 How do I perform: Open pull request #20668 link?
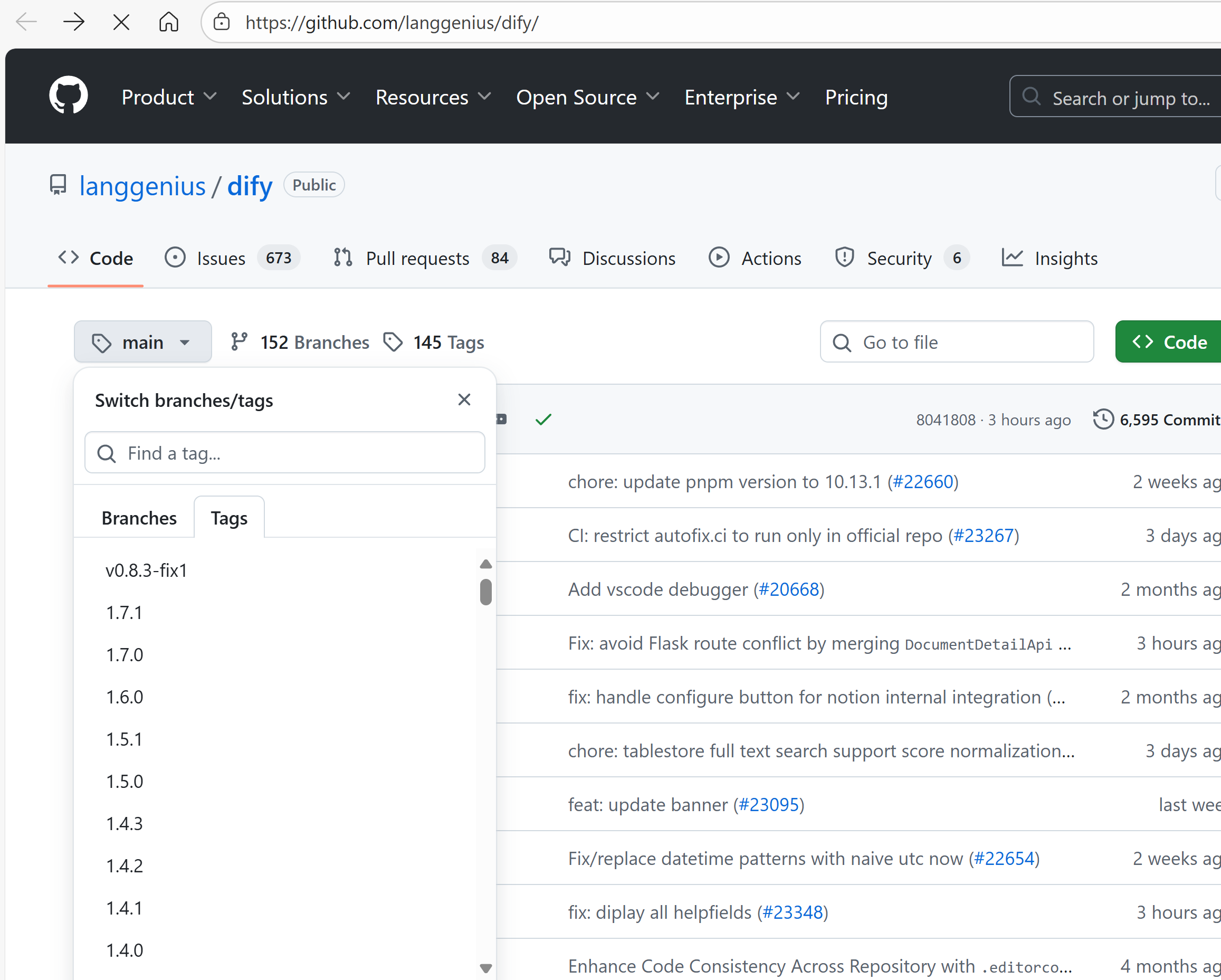pyautogui.click(x=789, y=589)
